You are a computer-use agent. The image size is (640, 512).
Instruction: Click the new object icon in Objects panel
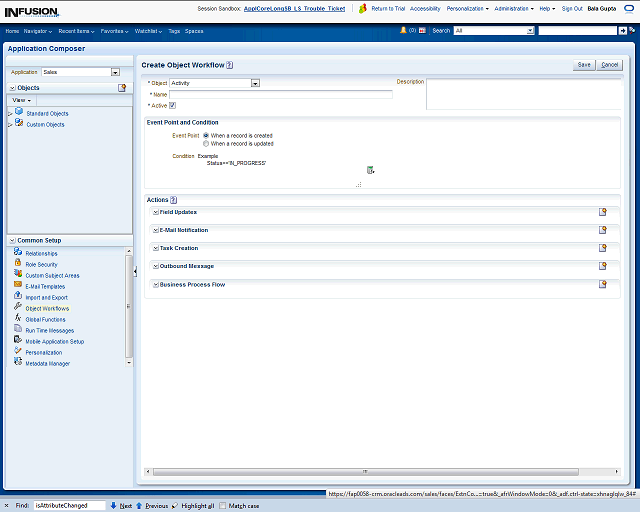coord(122,88)
